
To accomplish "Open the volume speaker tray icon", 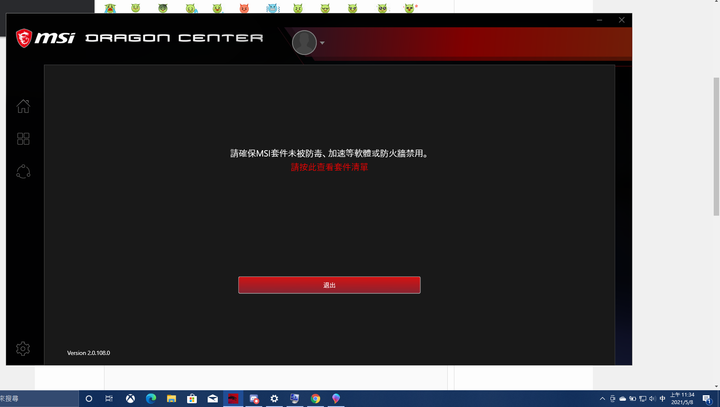I will (x=652, y=398).
